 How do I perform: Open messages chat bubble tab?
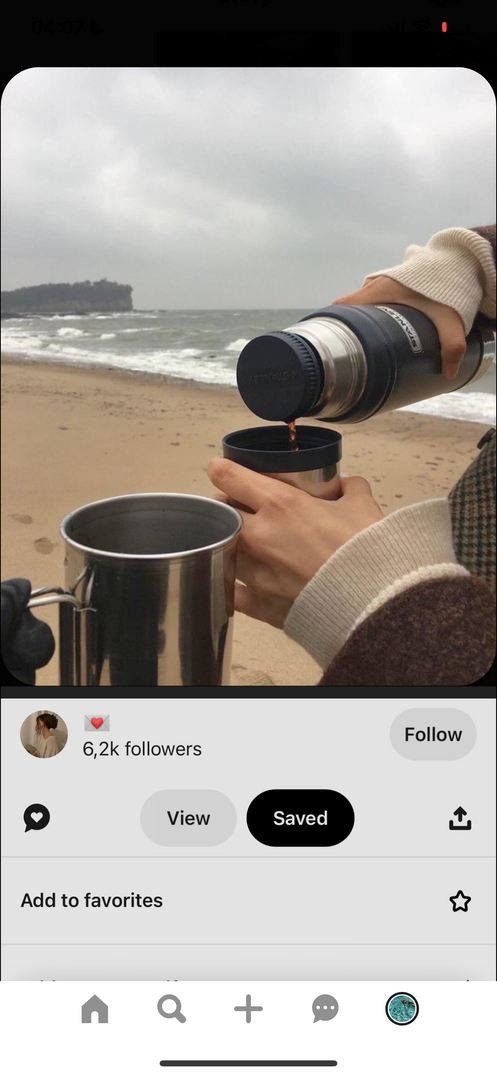325,1009
